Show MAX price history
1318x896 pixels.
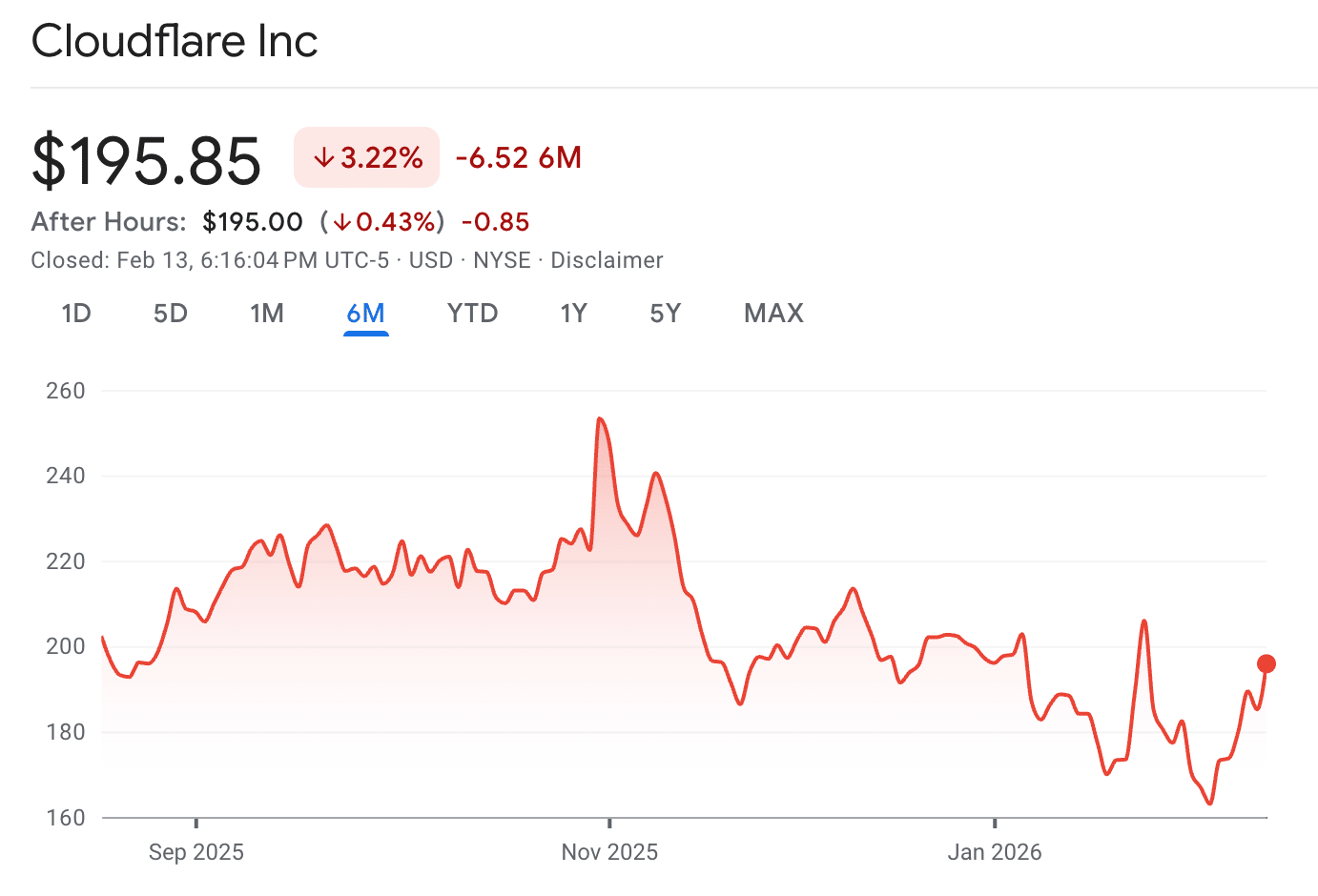pyautogui.click(x=773, y=314)
